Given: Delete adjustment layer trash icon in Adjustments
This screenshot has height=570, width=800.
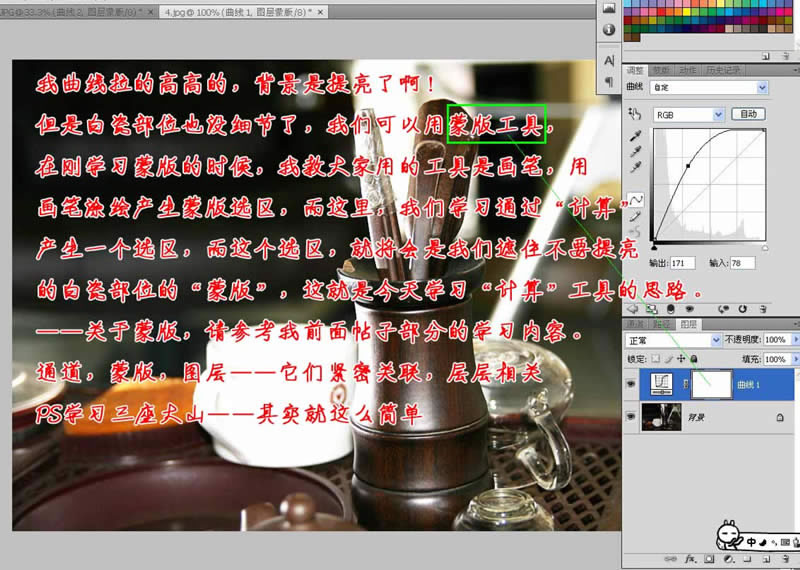Looking at the screenshot, I should point(763,309).
